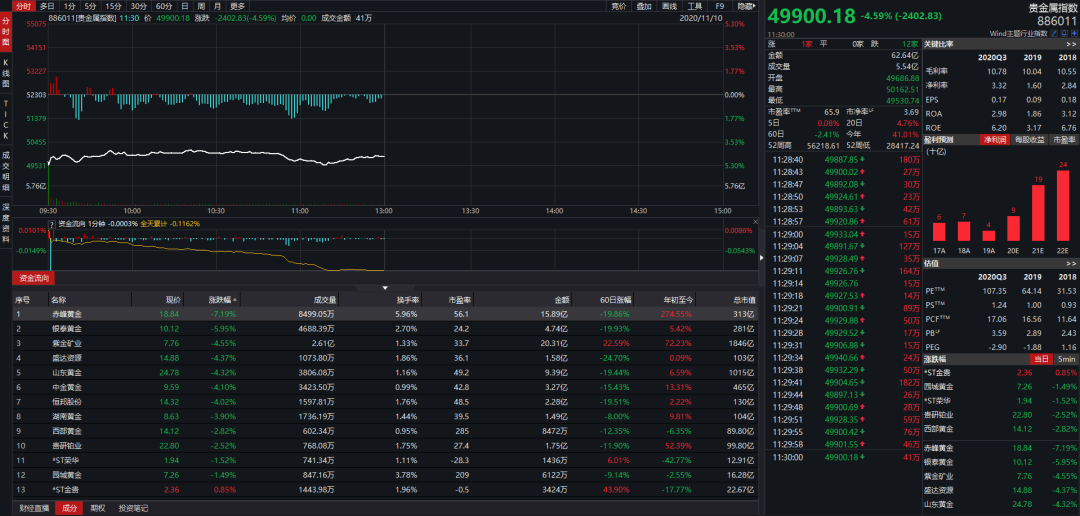This screenshot has width=1080, height=516.
Task: Toggle 5min in the 涨跌幅 panel
Action: click(x=1067, y=358)
